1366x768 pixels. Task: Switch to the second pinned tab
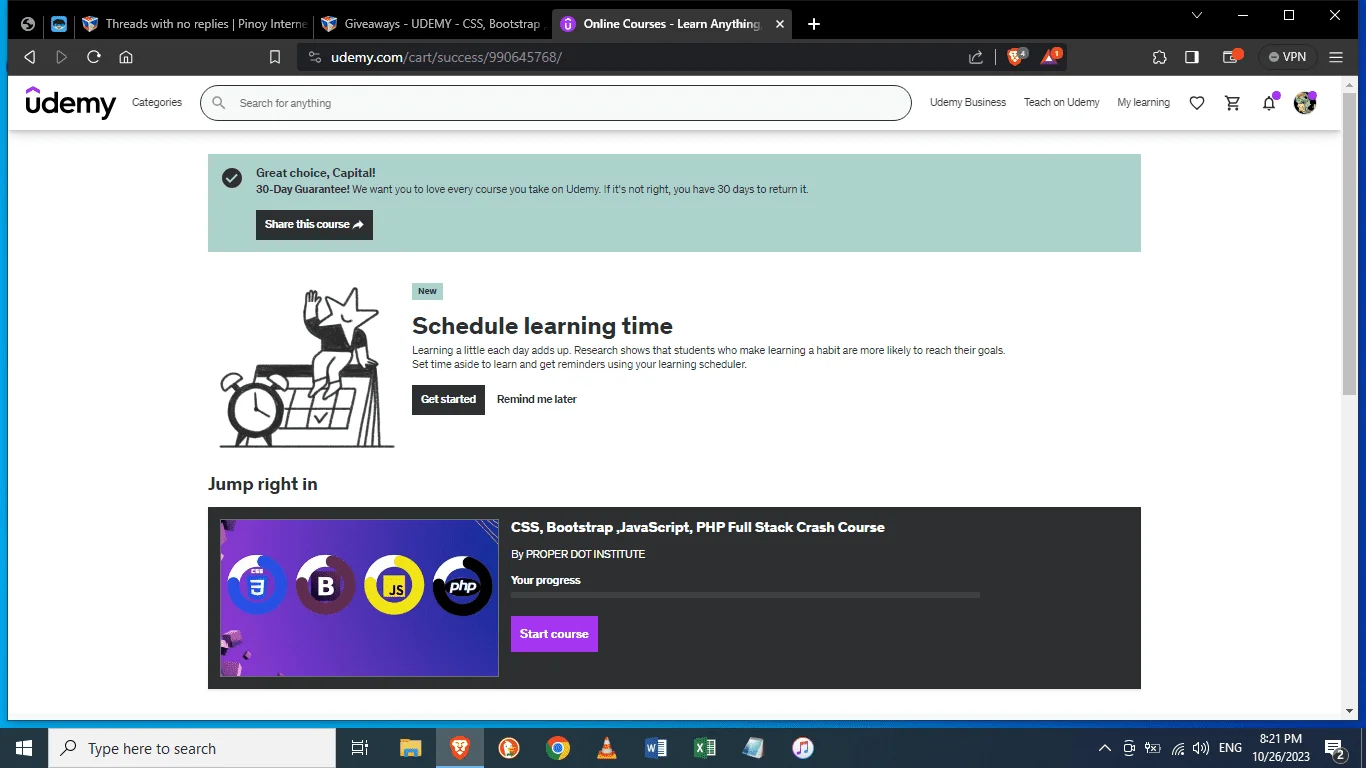point(60,24)
